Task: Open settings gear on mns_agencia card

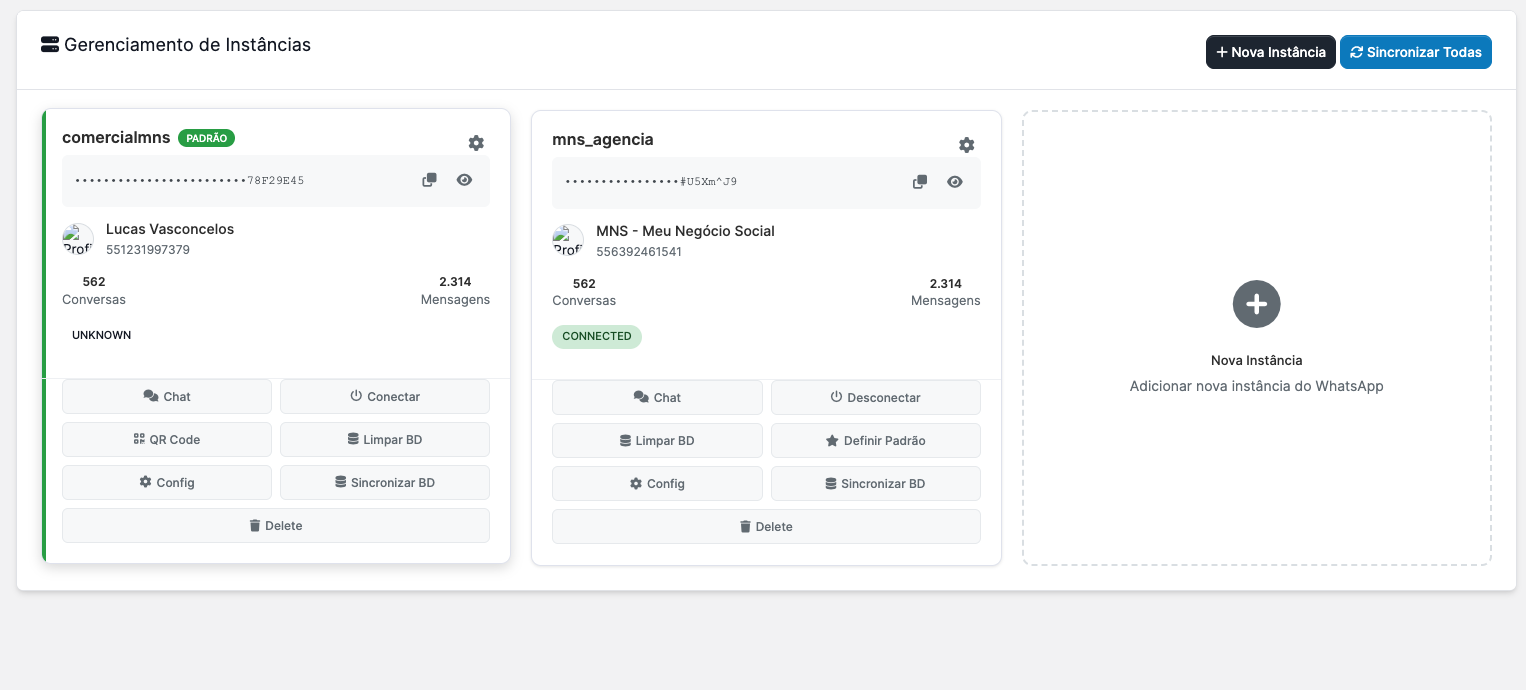Action: pyautogui.click(x=966, y=145)
